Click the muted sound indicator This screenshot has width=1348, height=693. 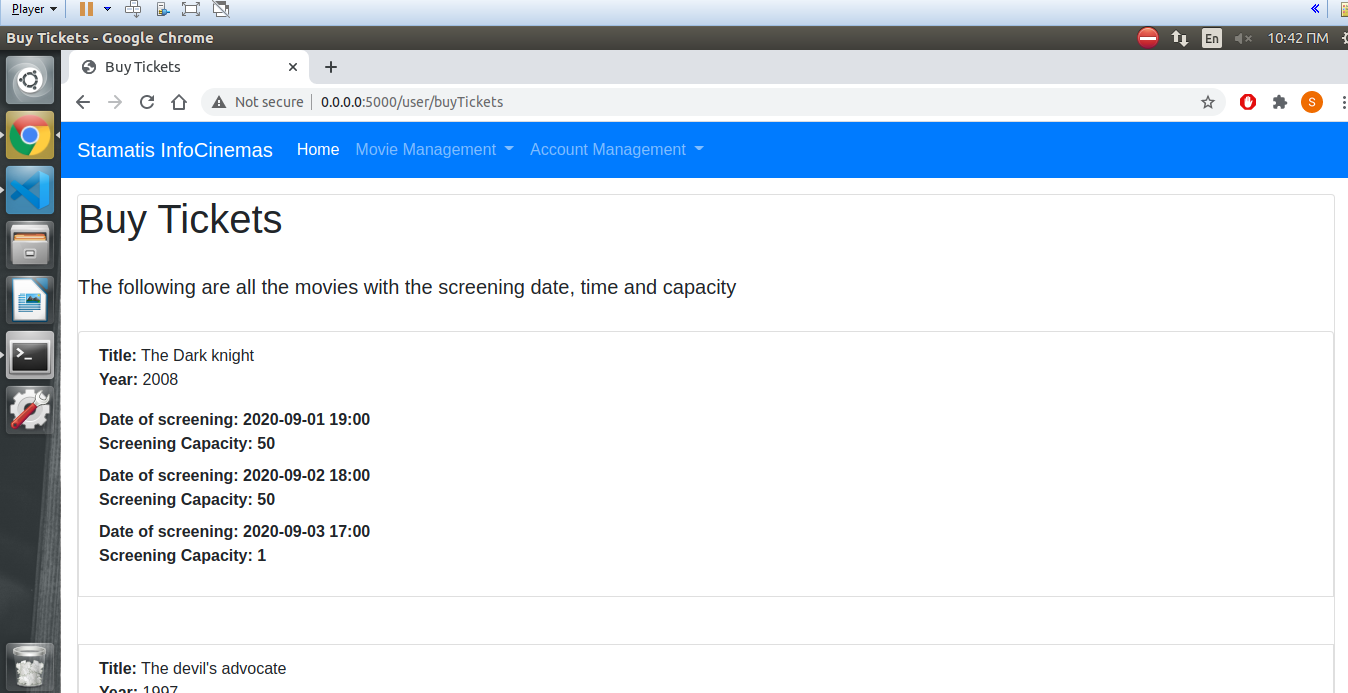point(1243,38)
